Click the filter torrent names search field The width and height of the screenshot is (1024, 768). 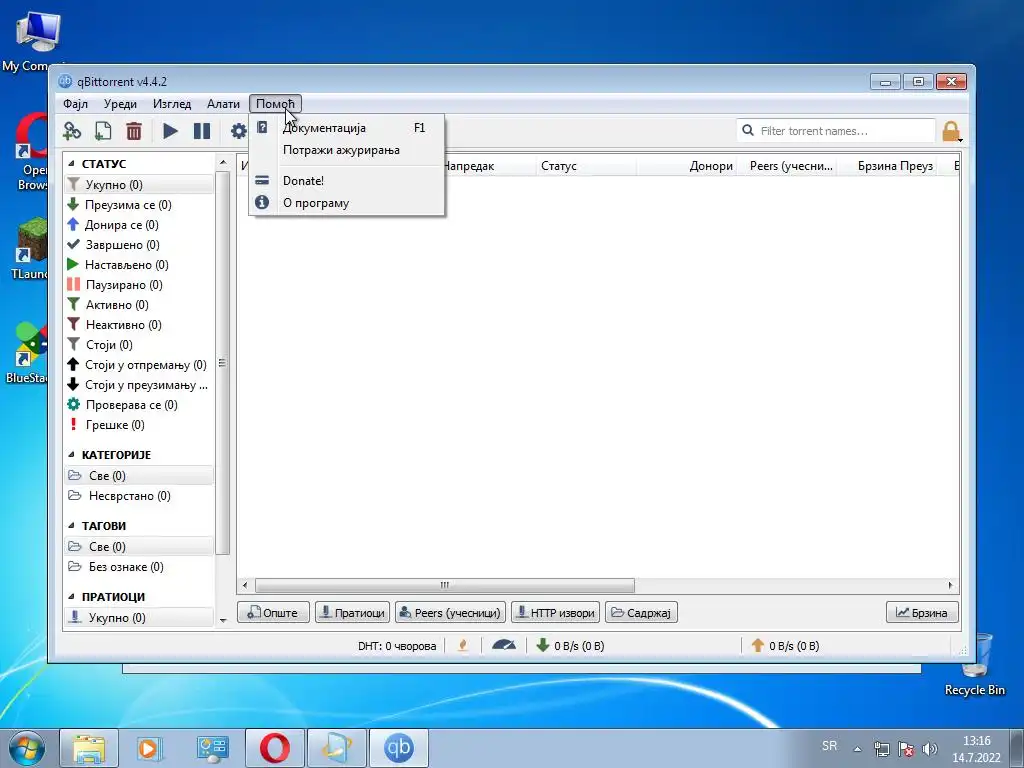tap(836, 131)
